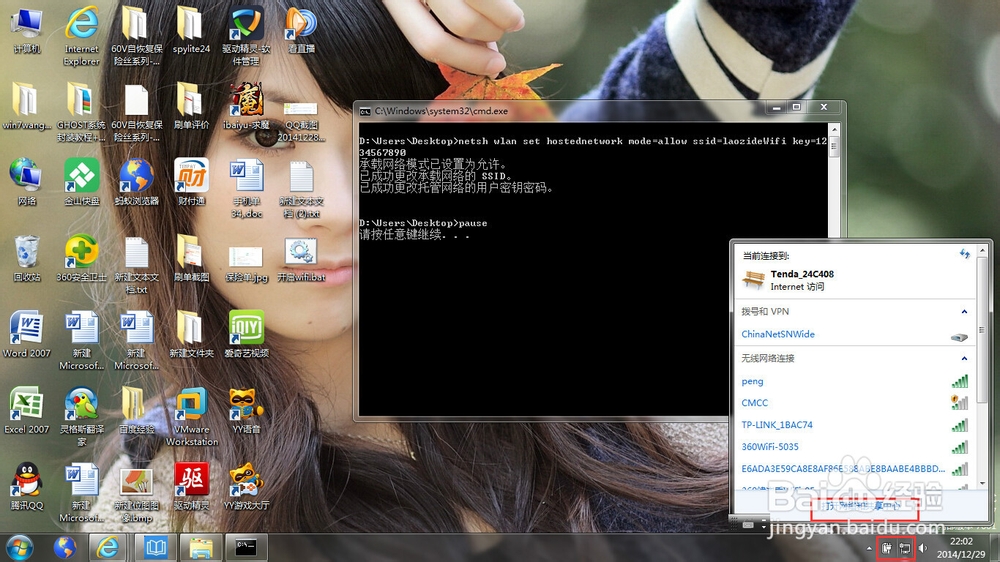1000x562 pixels.
Task: Show hidden system tray icons
Action: point(869,549)
